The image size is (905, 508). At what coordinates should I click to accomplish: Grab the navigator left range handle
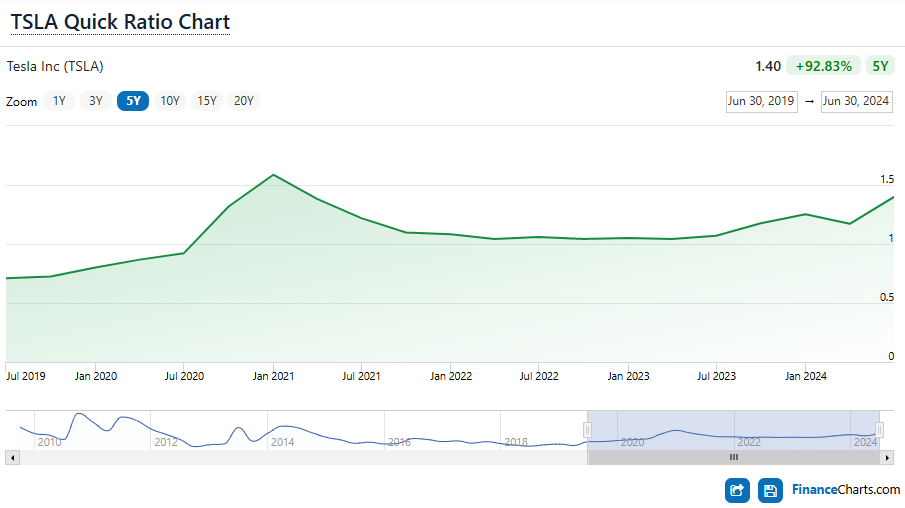(x=588, y=429)
